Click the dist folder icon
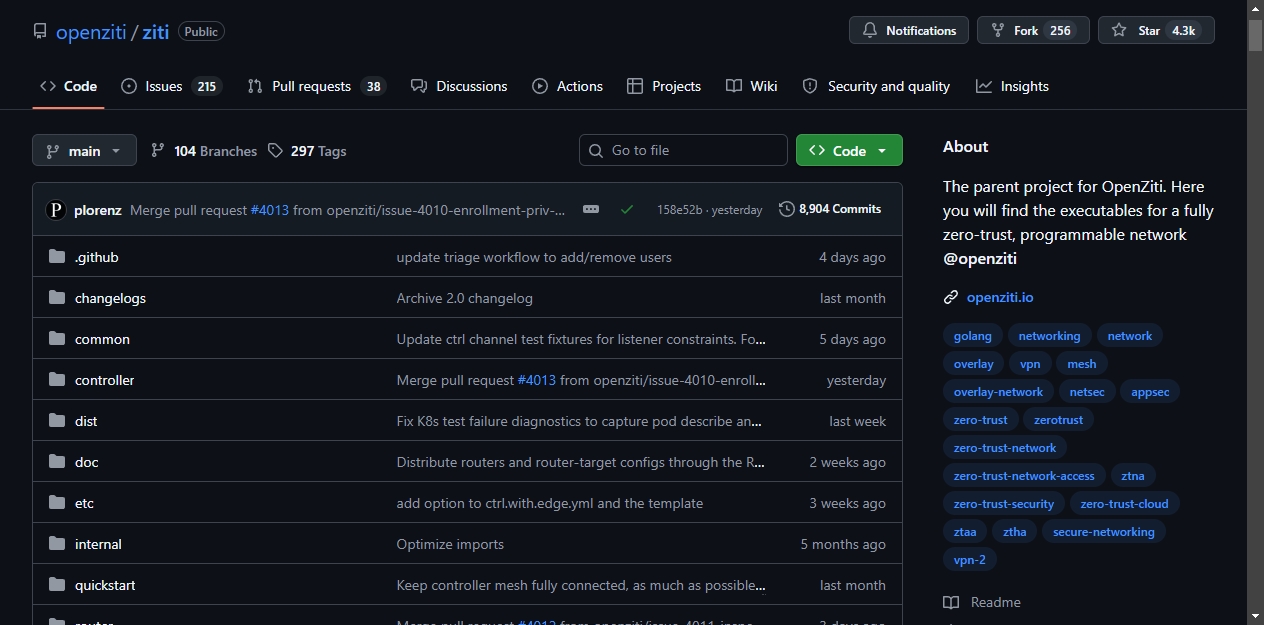 (x=57, y=421)
